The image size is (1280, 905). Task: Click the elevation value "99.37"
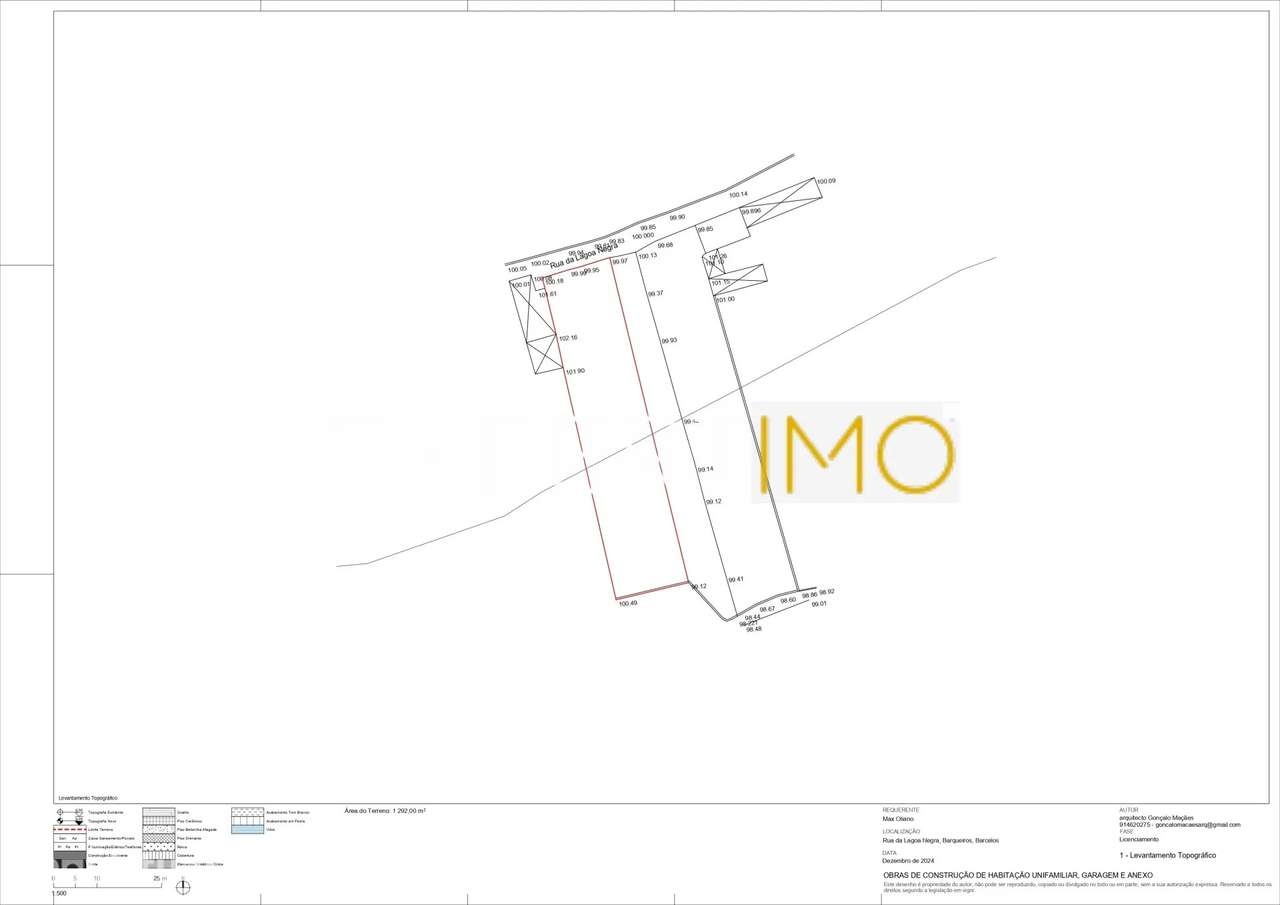(x=655, y=293)
